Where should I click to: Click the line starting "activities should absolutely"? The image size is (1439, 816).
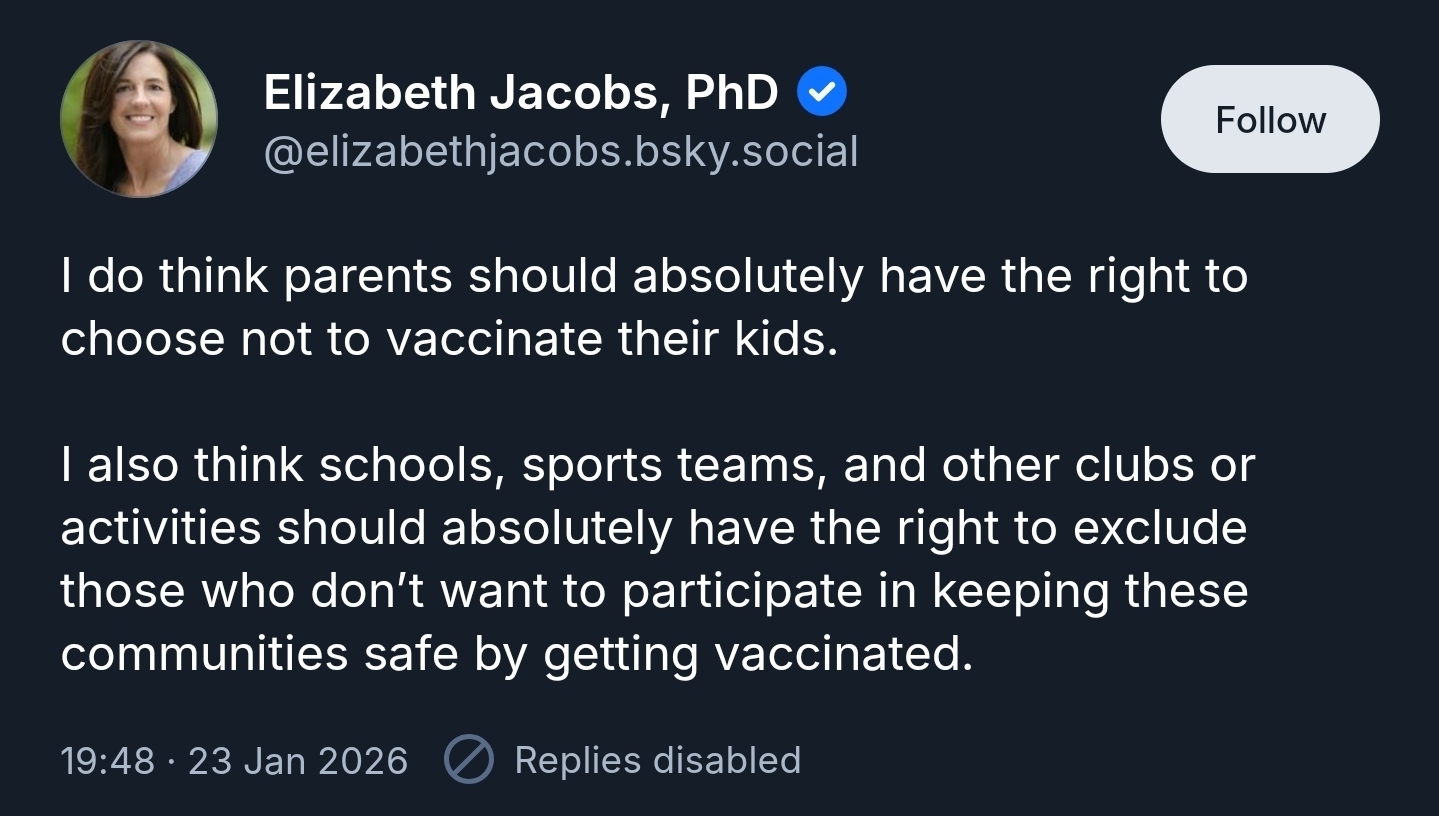pos(654,528)
